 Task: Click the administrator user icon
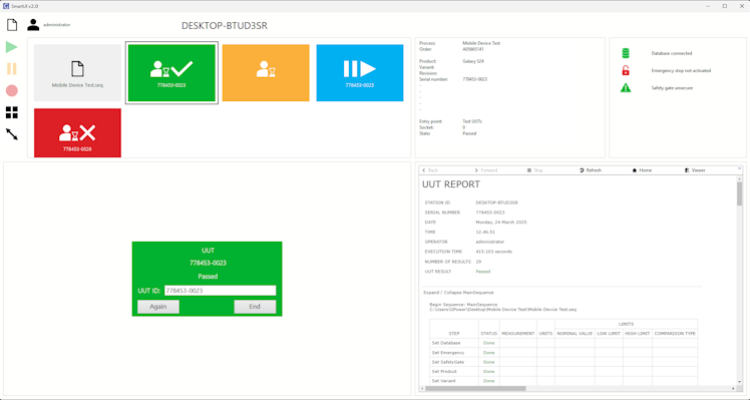pyautogui.click(x=33, y=24)
